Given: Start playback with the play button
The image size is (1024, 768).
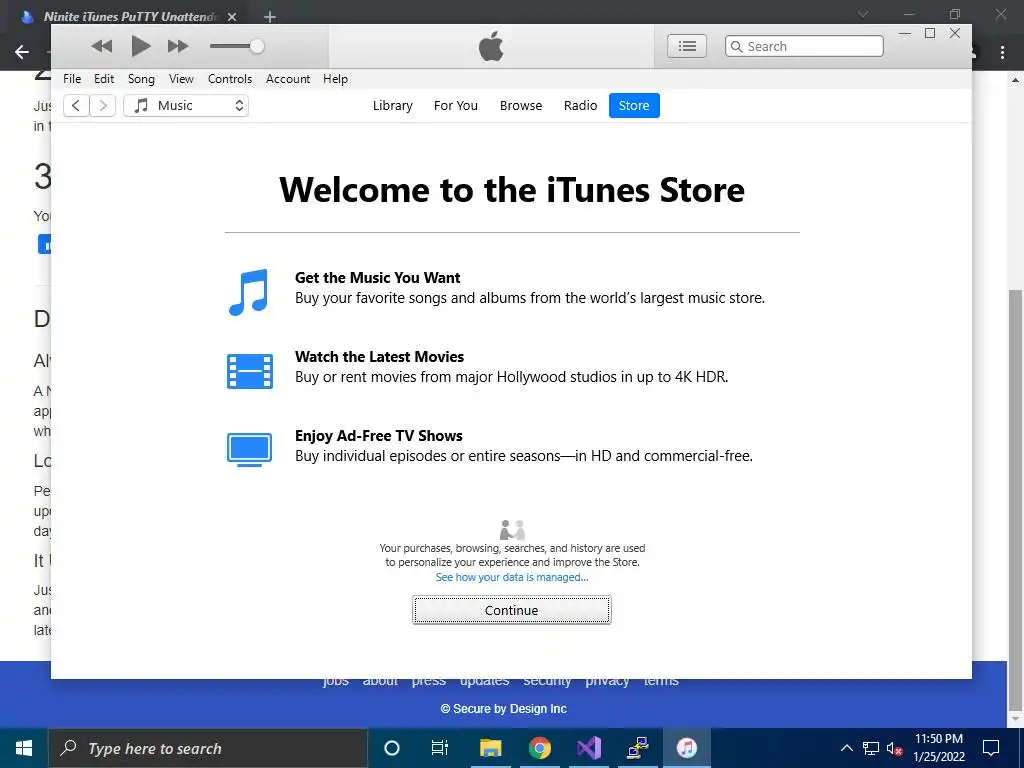Looking at the screenshot, I should point(140,46).
